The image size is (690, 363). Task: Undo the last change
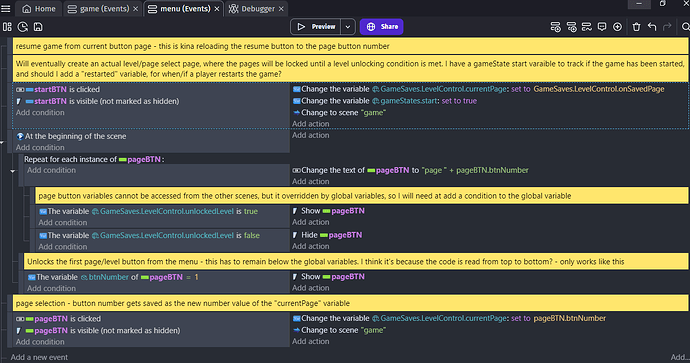click(x=652, y=27)
